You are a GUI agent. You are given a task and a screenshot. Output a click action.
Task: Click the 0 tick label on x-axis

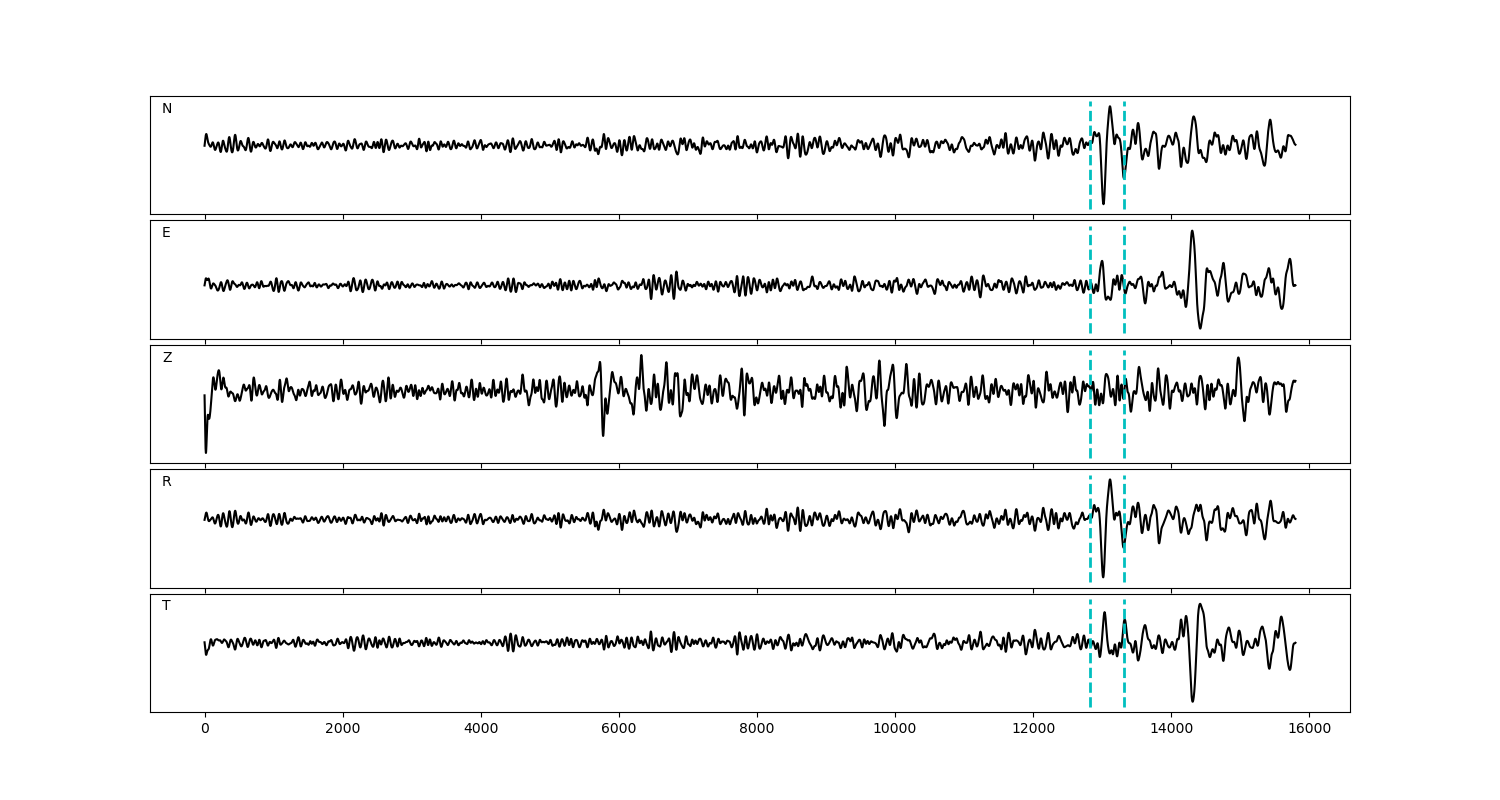pyautogui.click(x=205, y=729)
